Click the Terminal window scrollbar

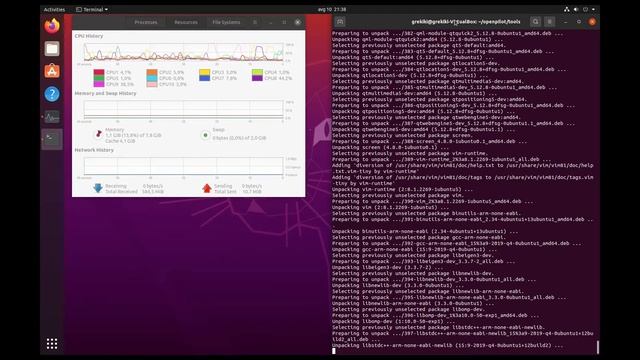coord(598,347)
